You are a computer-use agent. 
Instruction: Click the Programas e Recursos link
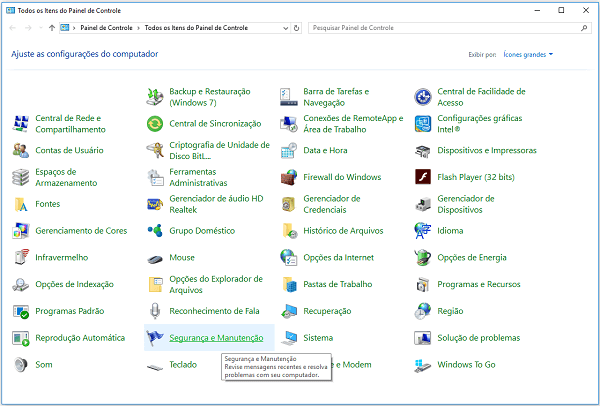point(481,285)
